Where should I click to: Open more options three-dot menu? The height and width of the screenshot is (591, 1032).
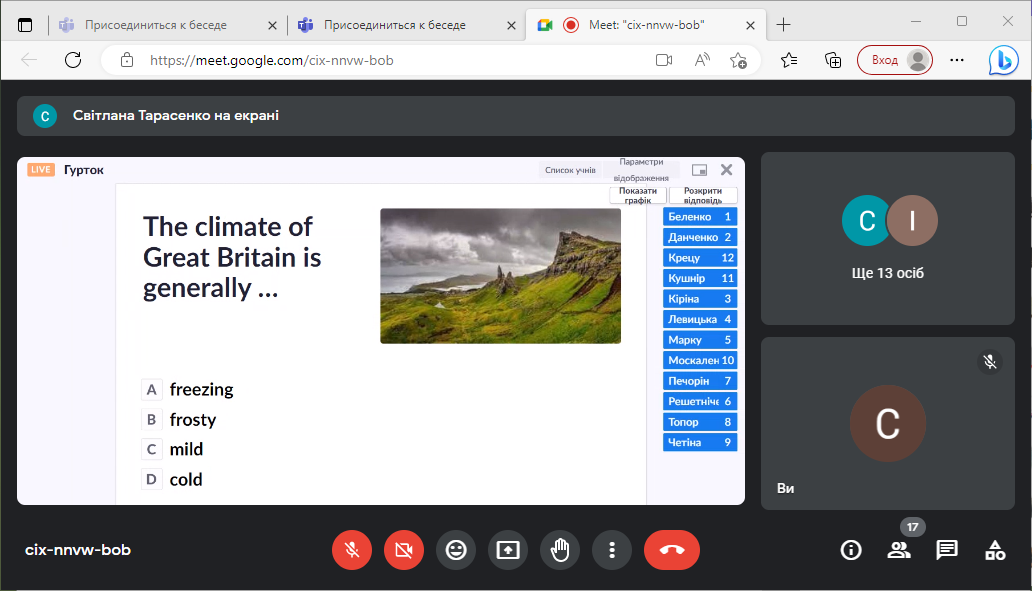click(612, 549)
